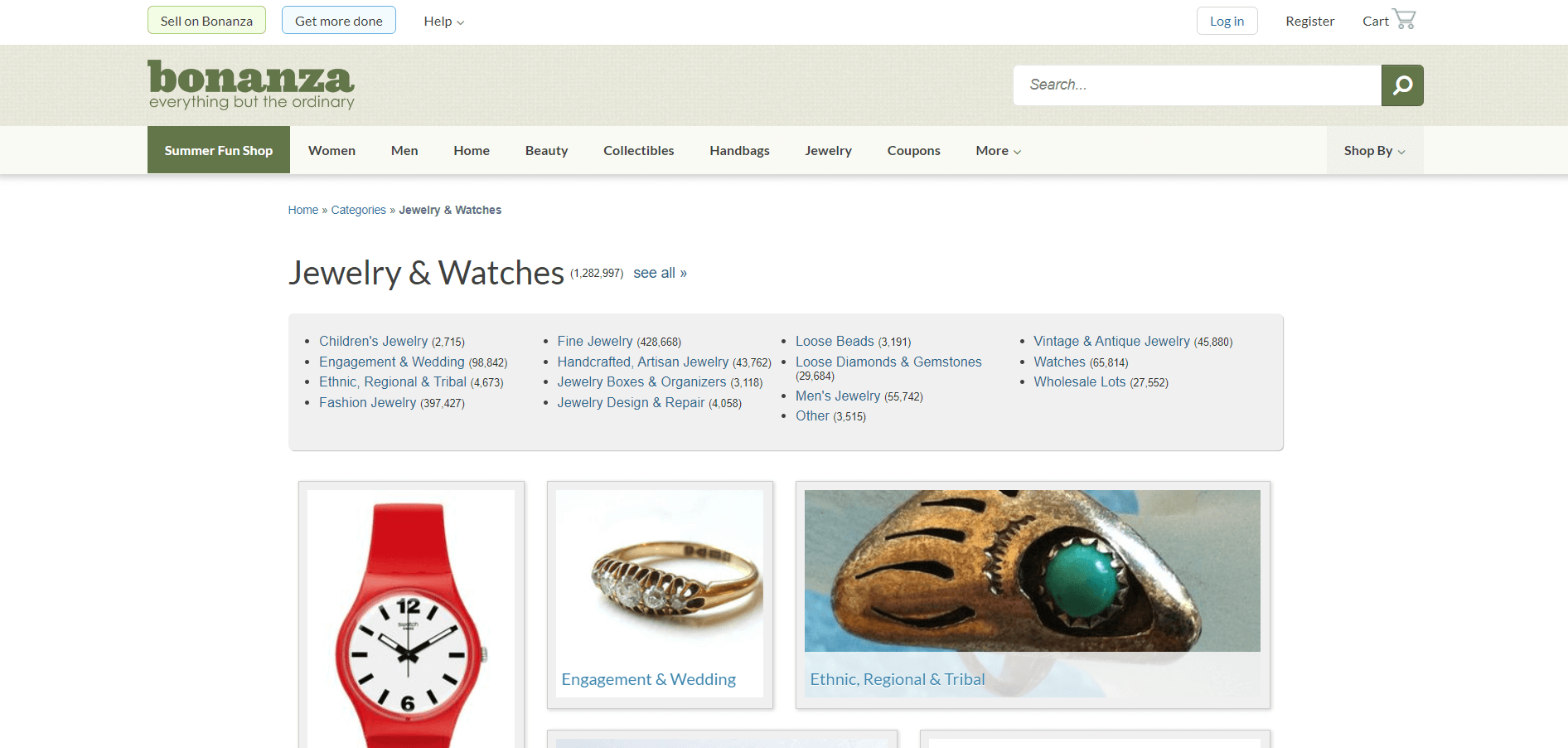Open the Coupons menu item
Screen dimensions: 1568x748
[913, 151]
